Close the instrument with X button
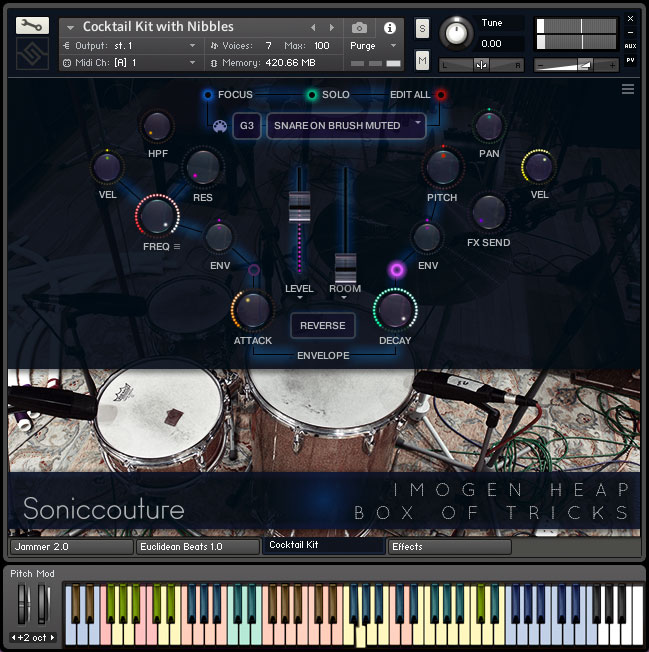Viewport: 649px width, 652px height. pos(630,19)
